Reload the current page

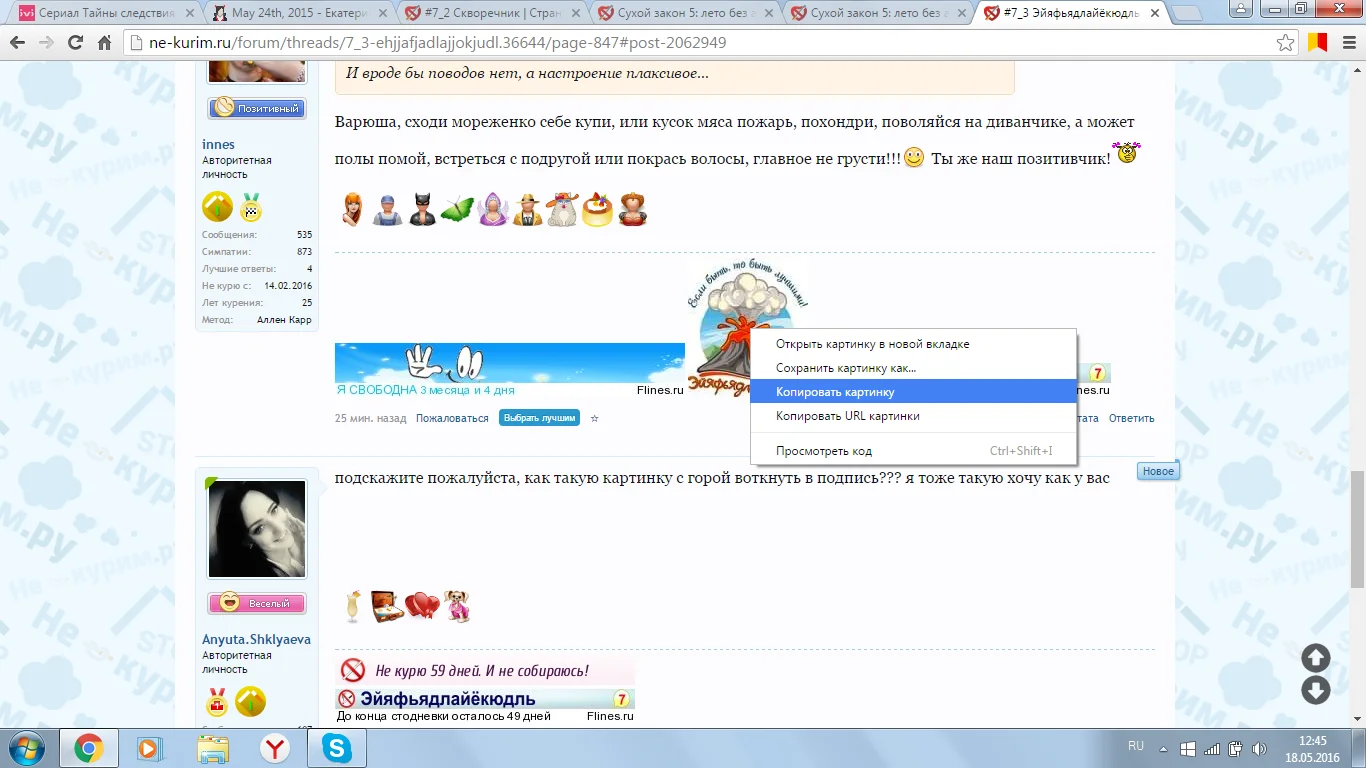click(x=75, y=44)
